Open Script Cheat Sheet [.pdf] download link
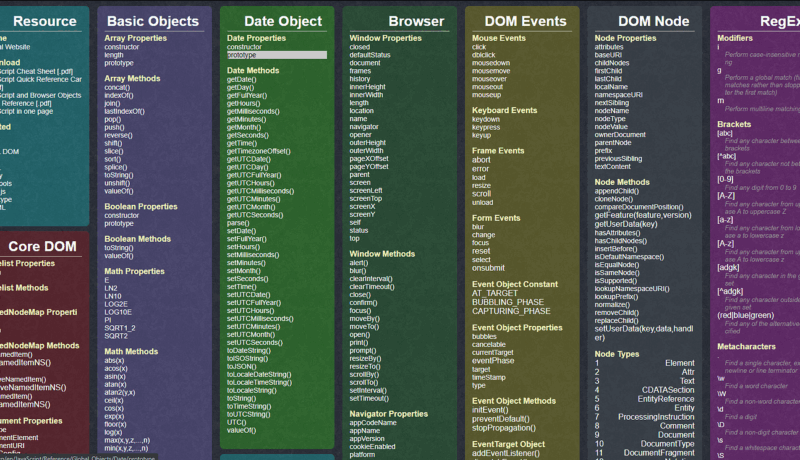 37,71
